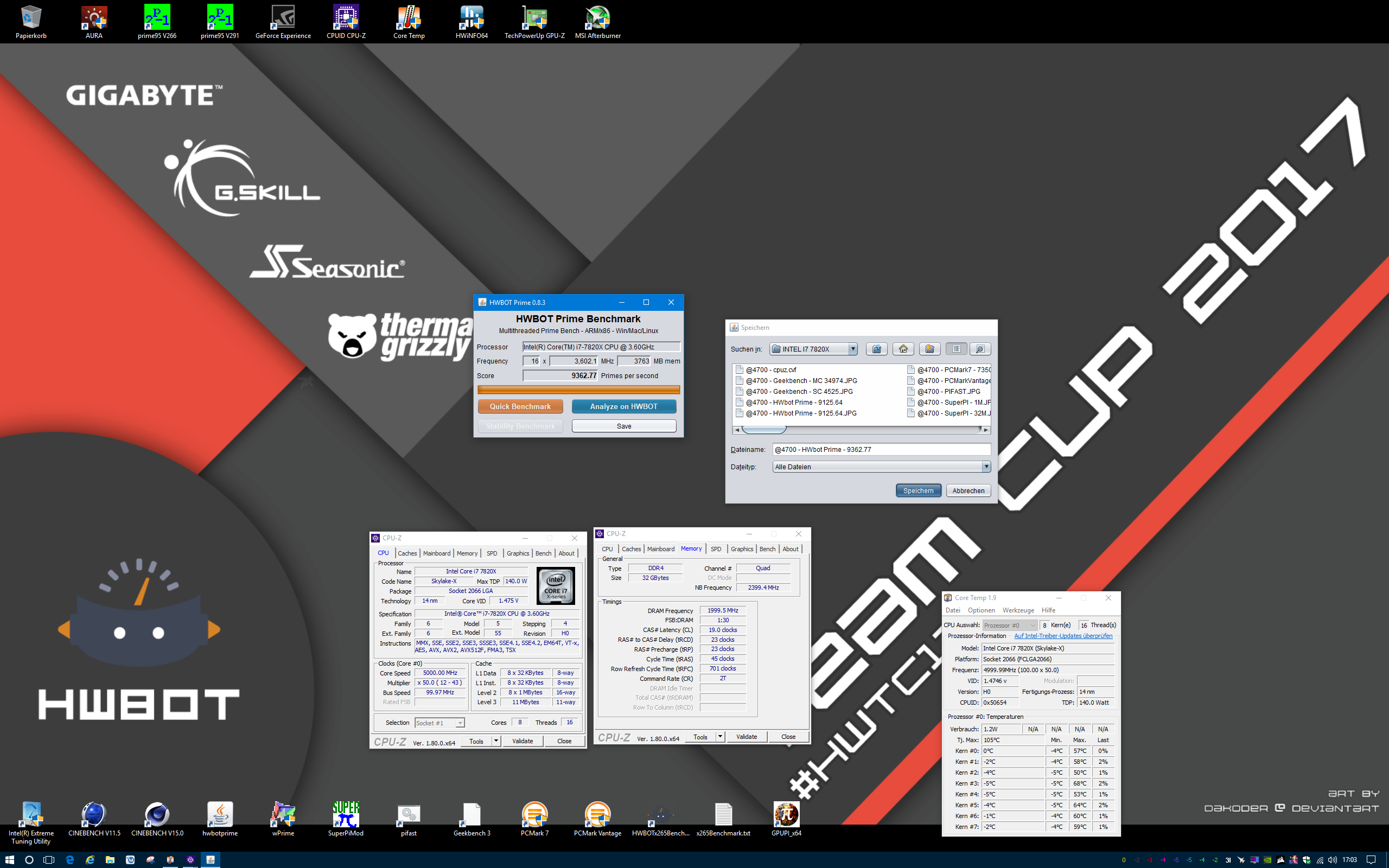The width and height of the screenshot is (1389, 868).
Task: Open Bench tab in CPU-Z Memory window
Action: coord(767,549)
